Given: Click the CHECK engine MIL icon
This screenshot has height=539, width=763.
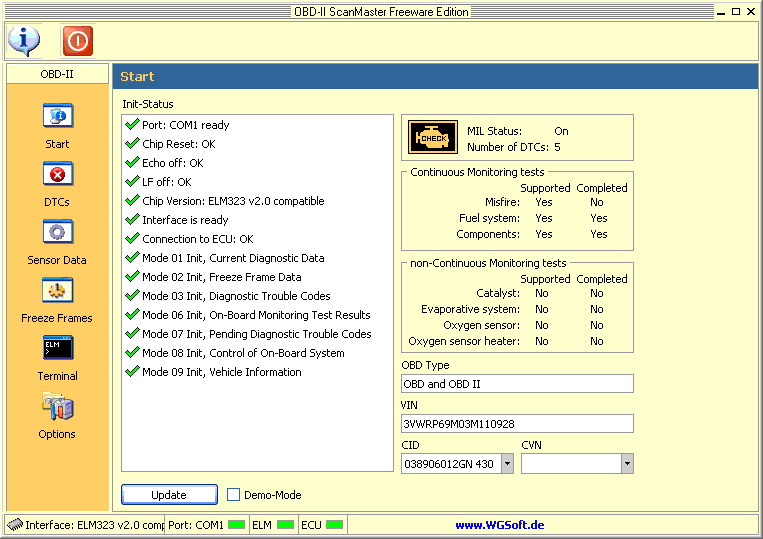Looking at the screenshot, I should (x=433, y=137).
